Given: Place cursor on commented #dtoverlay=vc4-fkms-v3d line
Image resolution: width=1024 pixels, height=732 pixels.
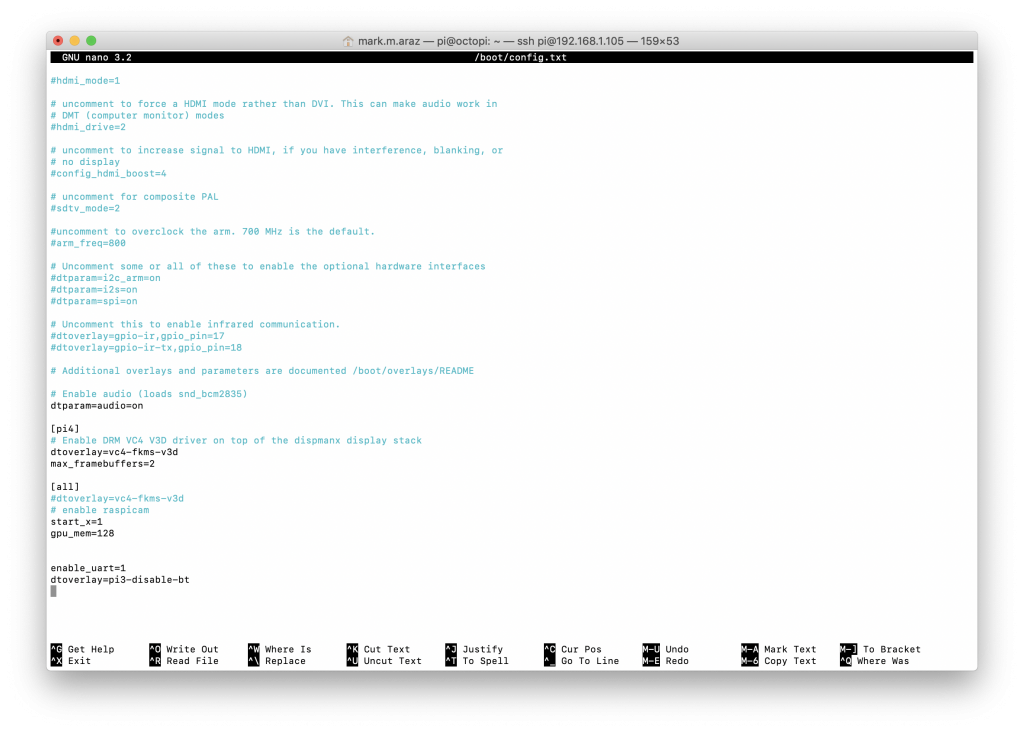Looking at the screenshot, I should coord(117,499).
